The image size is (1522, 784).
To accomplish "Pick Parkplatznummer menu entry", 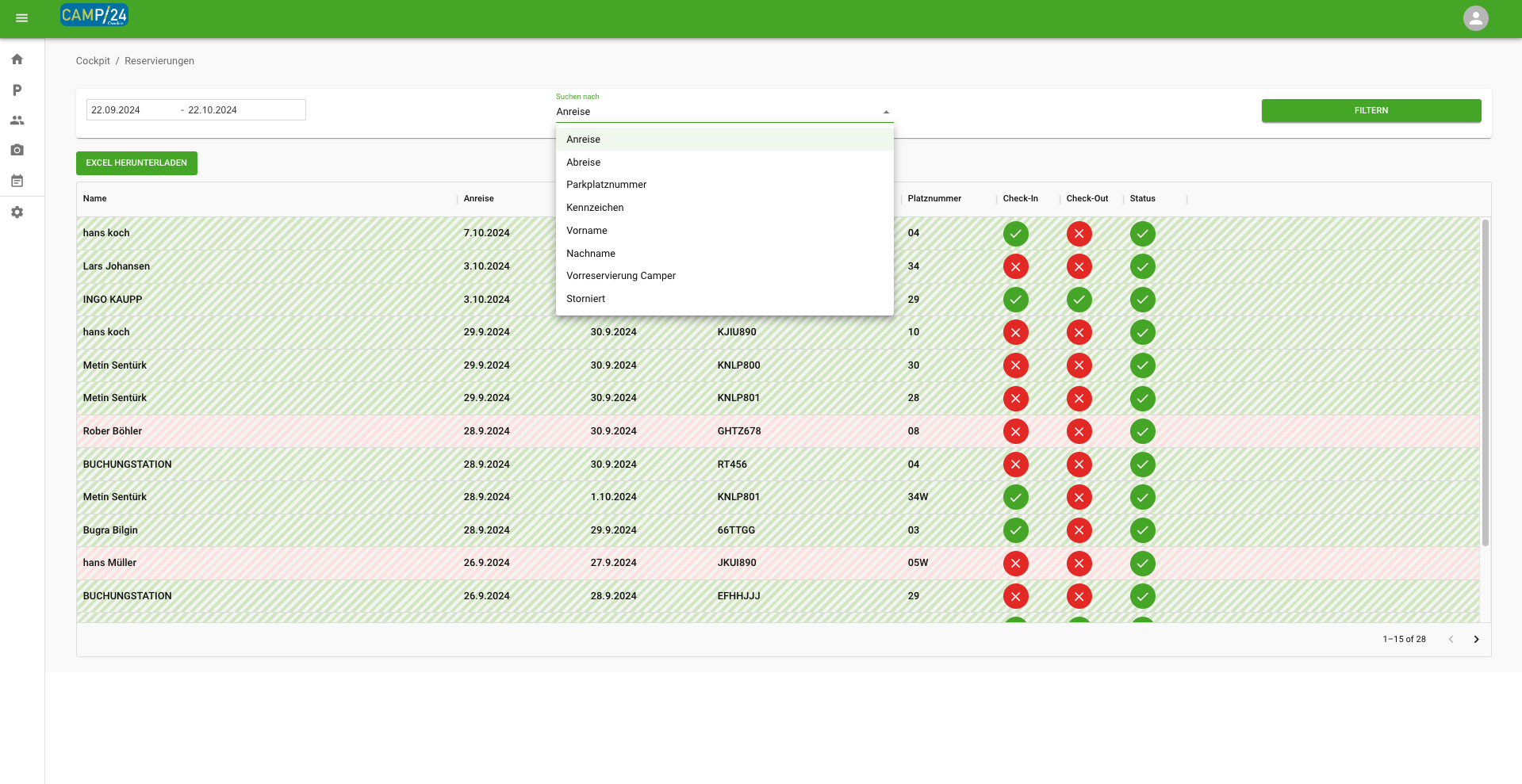I will pyautogui.click(x=606, y=185).
